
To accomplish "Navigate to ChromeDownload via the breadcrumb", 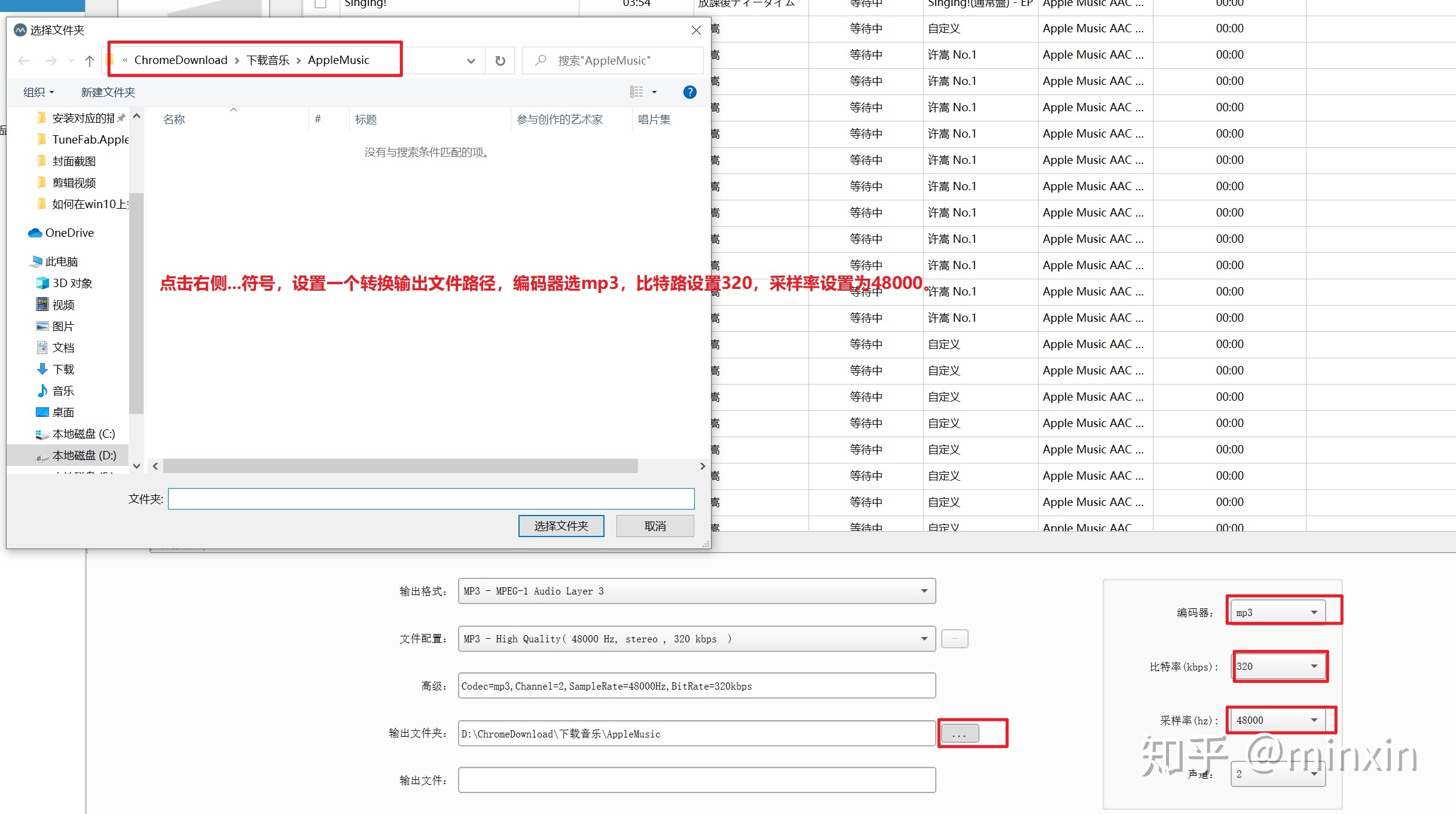I will [180, 60].
